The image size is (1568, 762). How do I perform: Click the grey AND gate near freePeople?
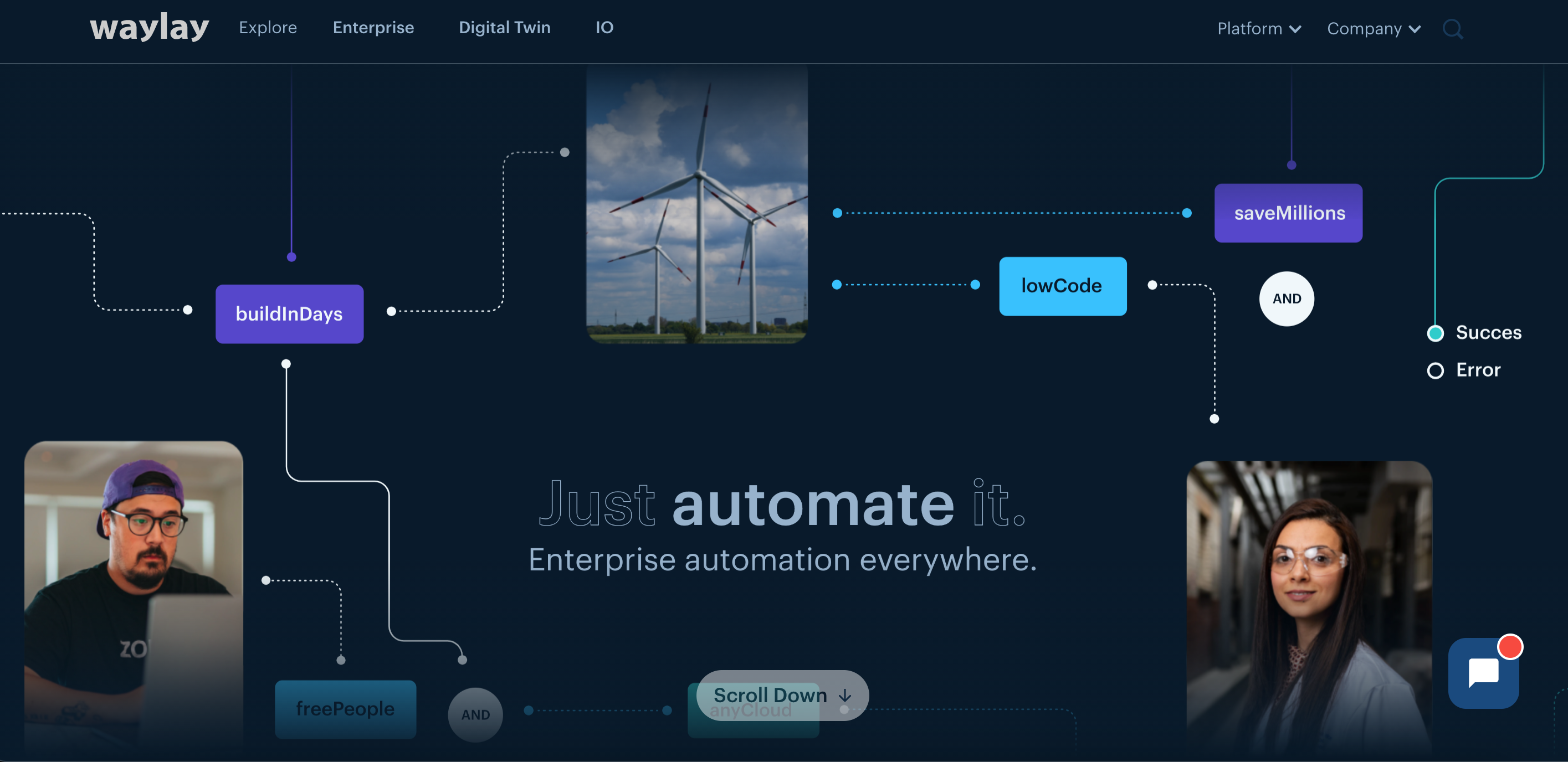(475, 714)
